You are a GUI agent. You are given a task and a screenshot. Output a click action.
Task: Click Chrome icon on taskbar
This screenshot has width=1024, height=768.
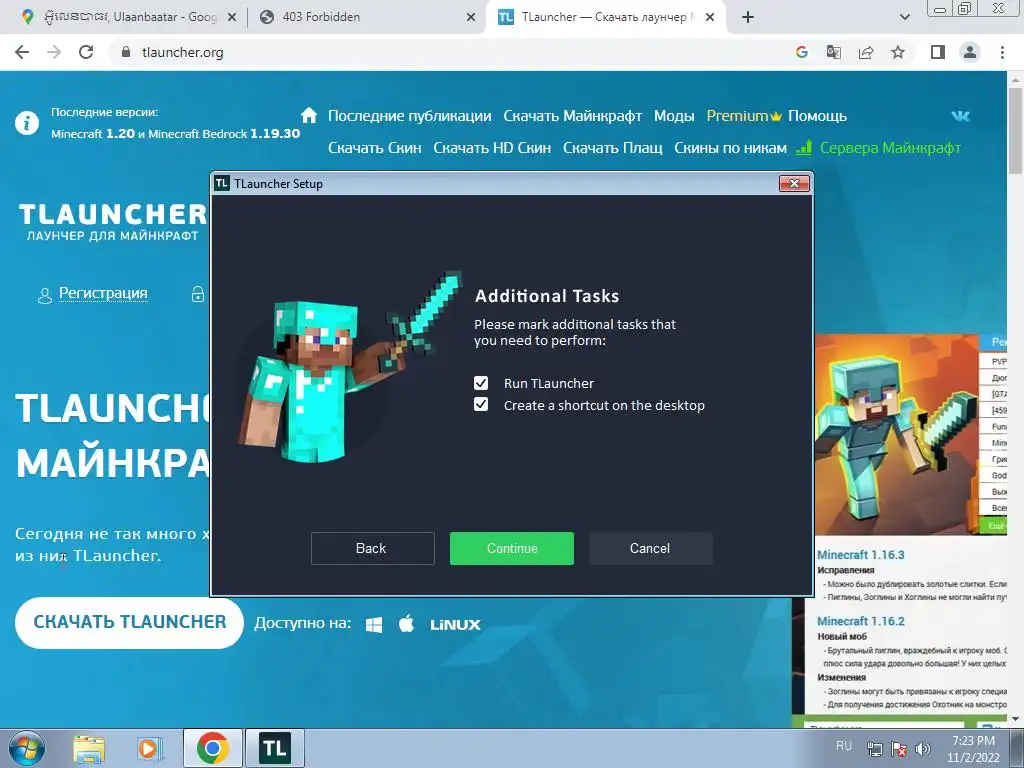[213, 748]
